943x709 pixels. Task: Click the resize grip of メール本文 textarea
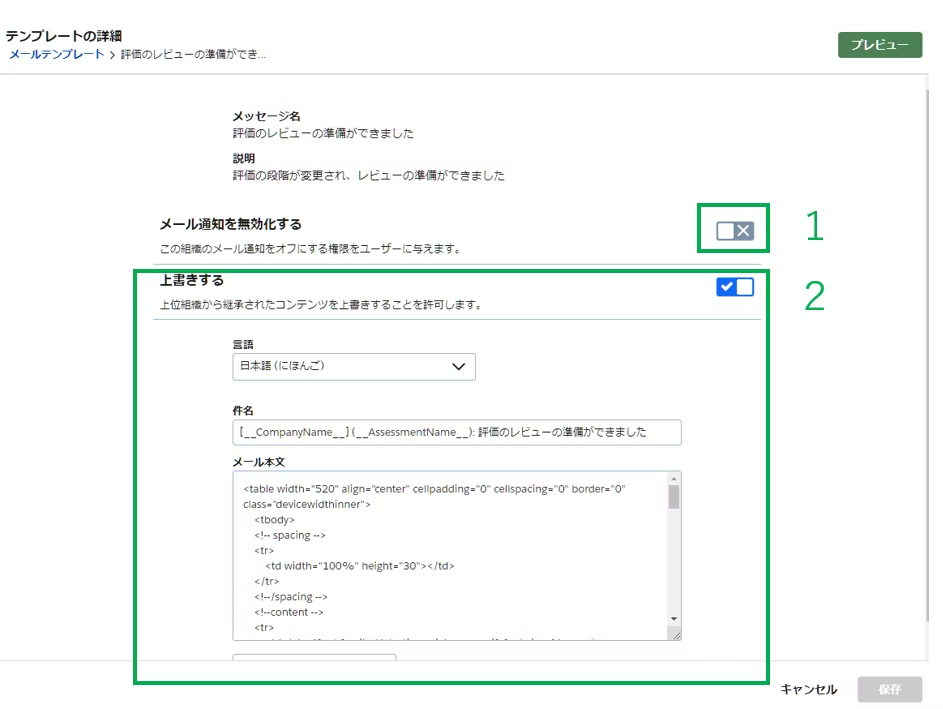[x=675, y=634]
